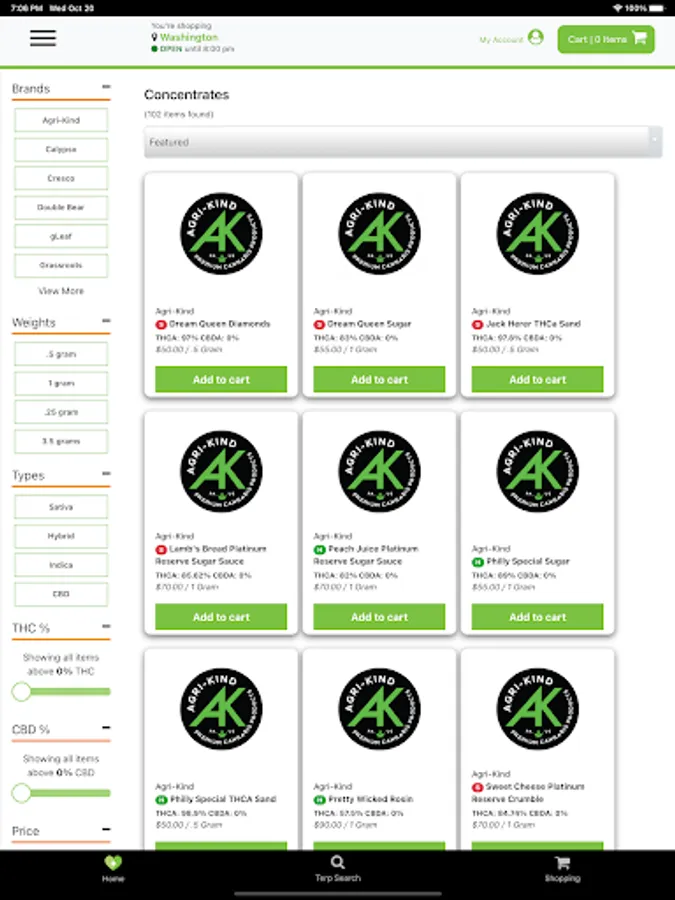Filter by Agri-Kind brand

click(61, 120)
